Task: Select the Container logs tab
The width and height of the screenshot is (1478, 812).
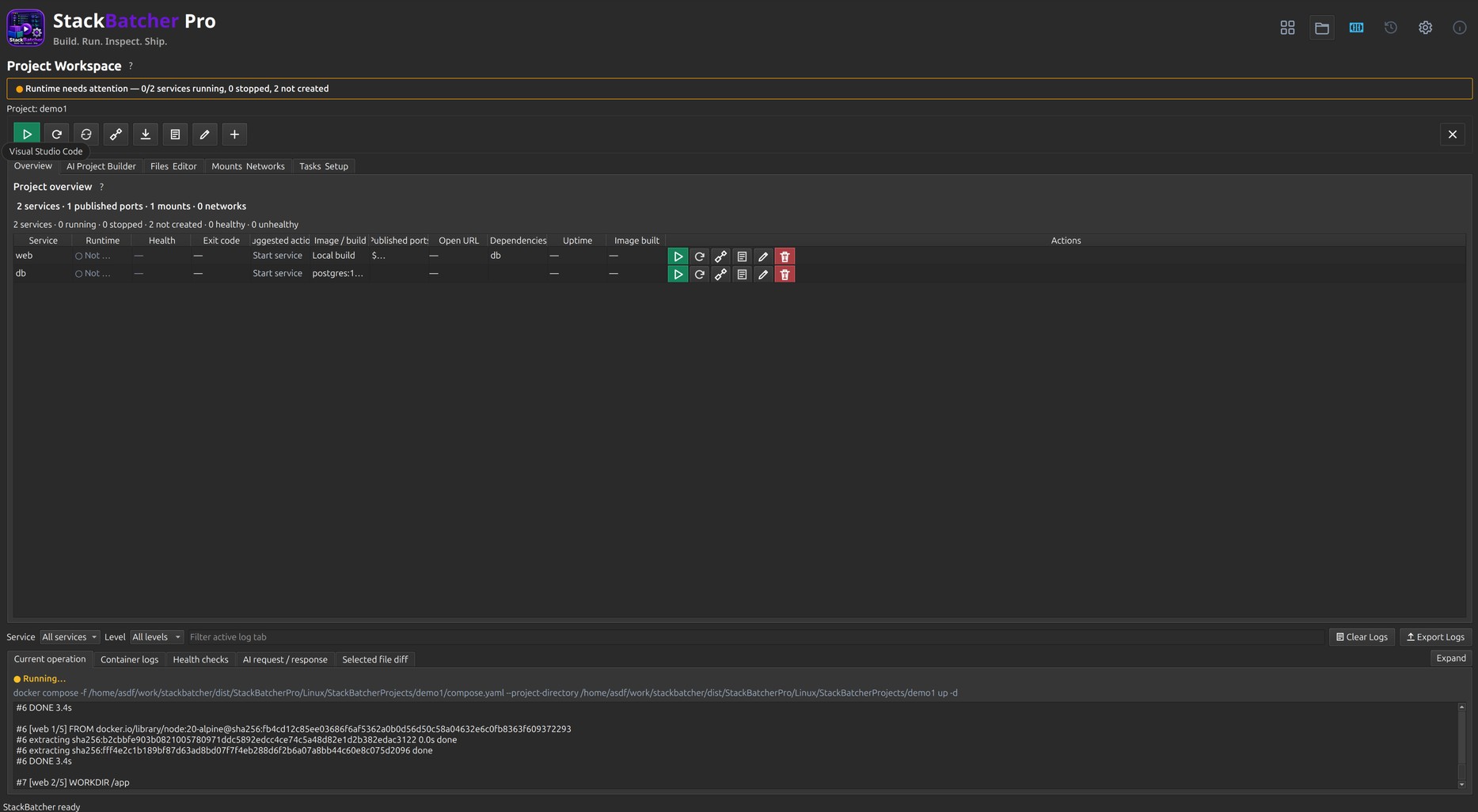Action: [x=129, y=659]
